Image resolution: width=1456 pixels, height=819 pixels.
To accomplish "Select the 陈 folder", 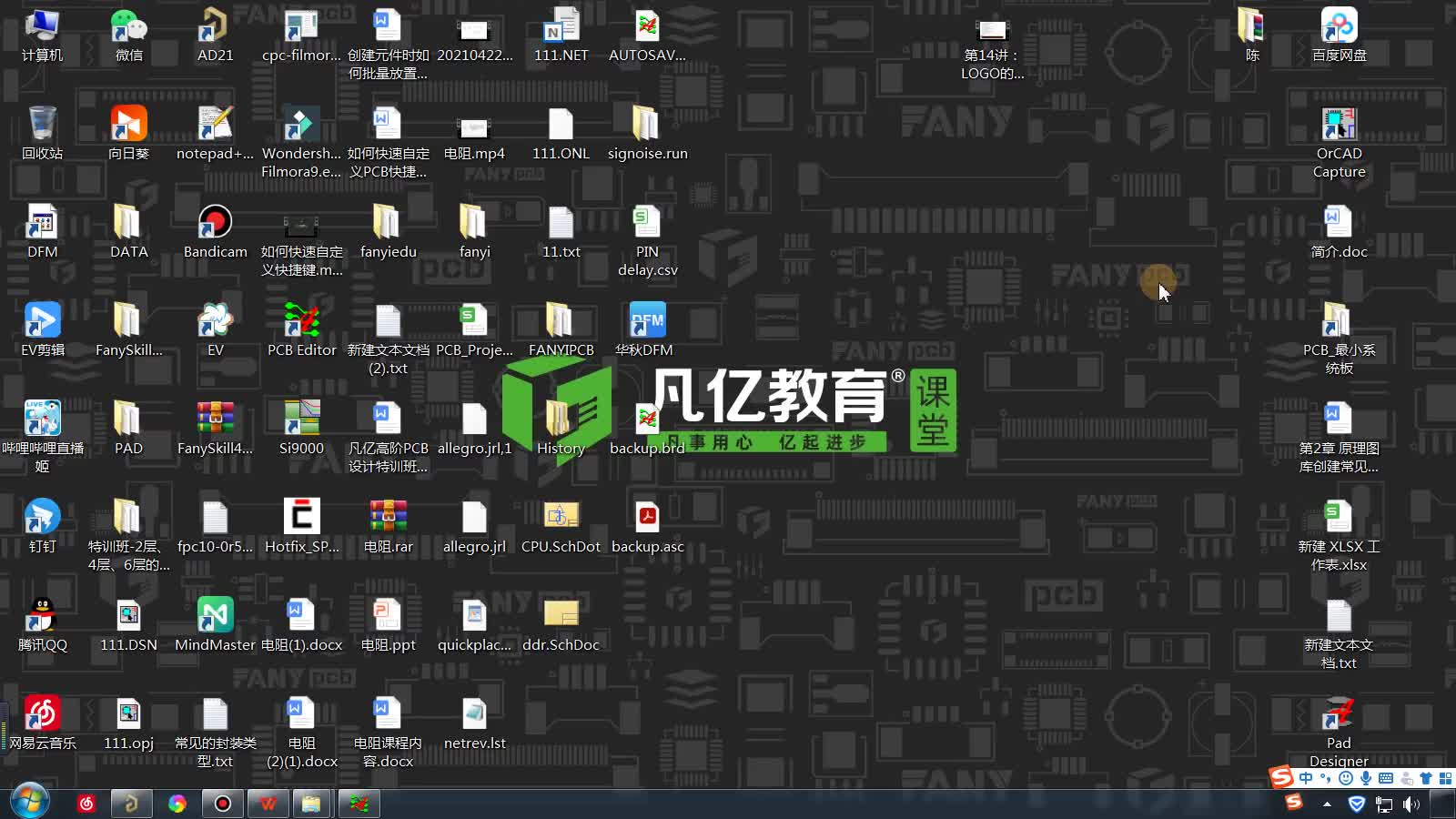I will (x=1252, y=35).
